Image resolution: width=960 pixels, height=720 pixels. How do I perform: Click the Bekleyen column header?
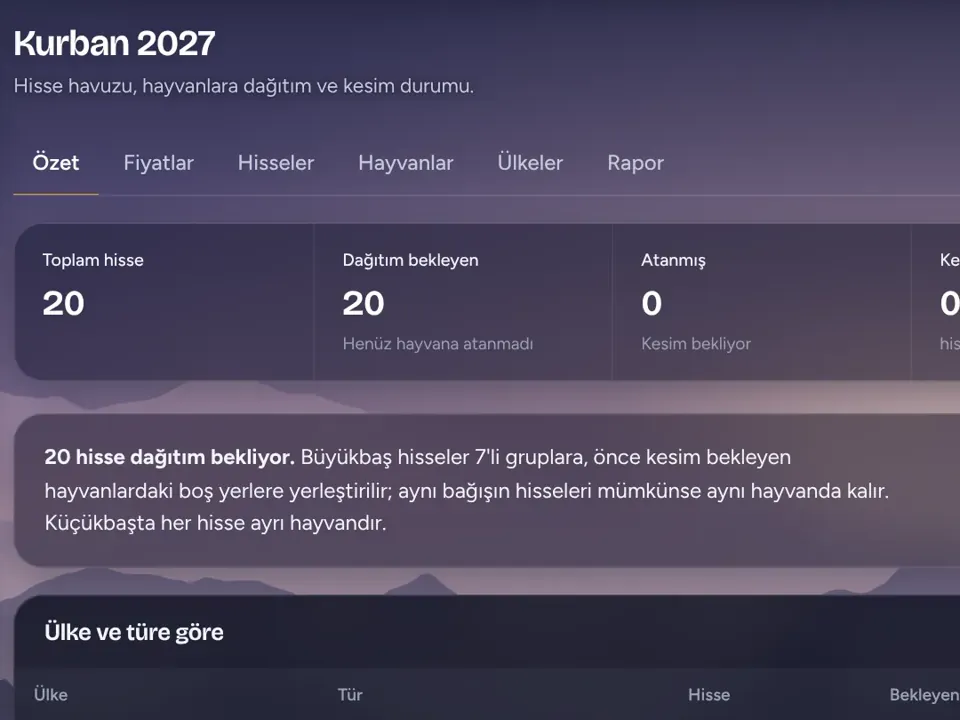point(924,695)
